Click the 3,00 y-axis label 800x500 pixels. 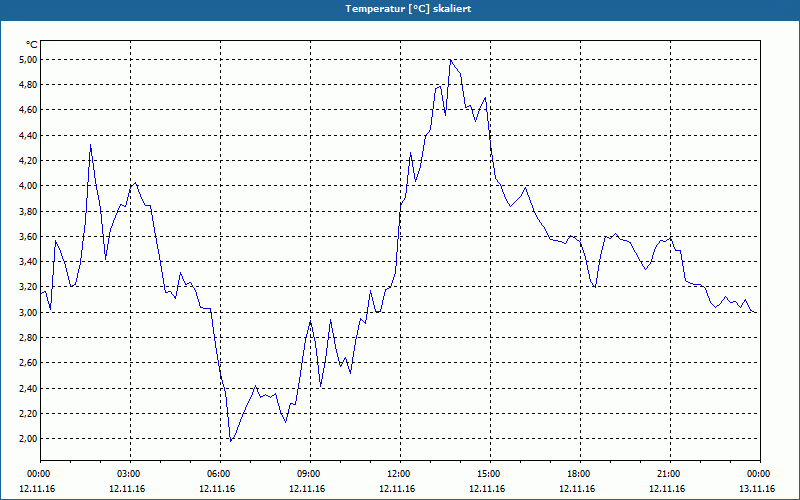29,312
